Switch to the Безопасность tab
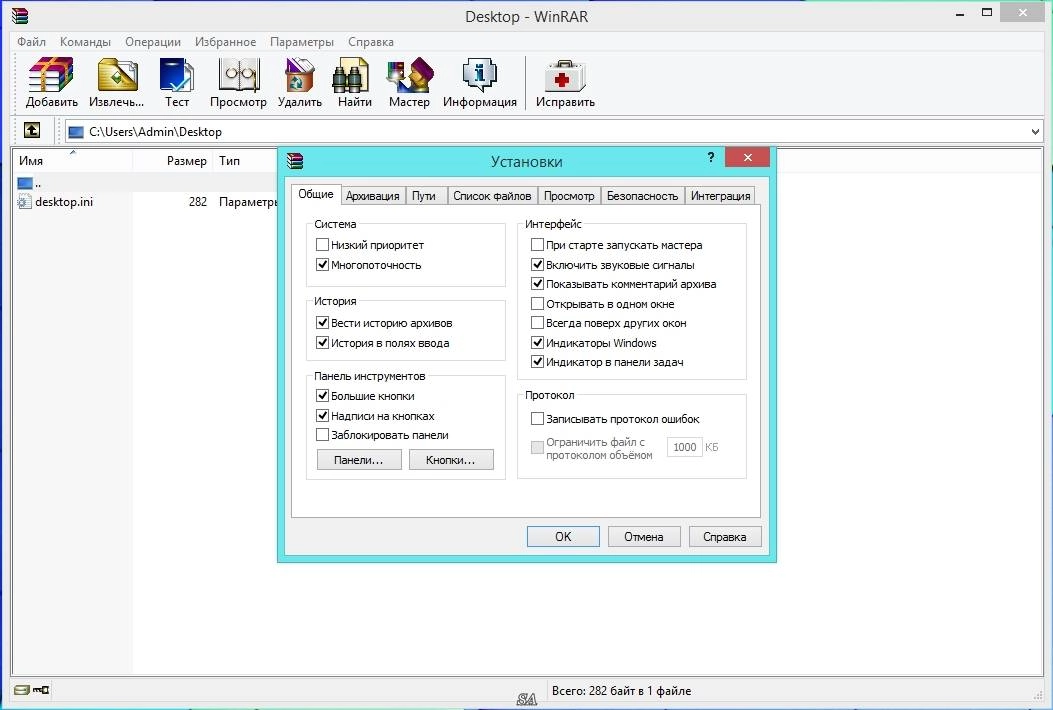The width and height of the screenshot is (1053, 710). pos(643,195)
